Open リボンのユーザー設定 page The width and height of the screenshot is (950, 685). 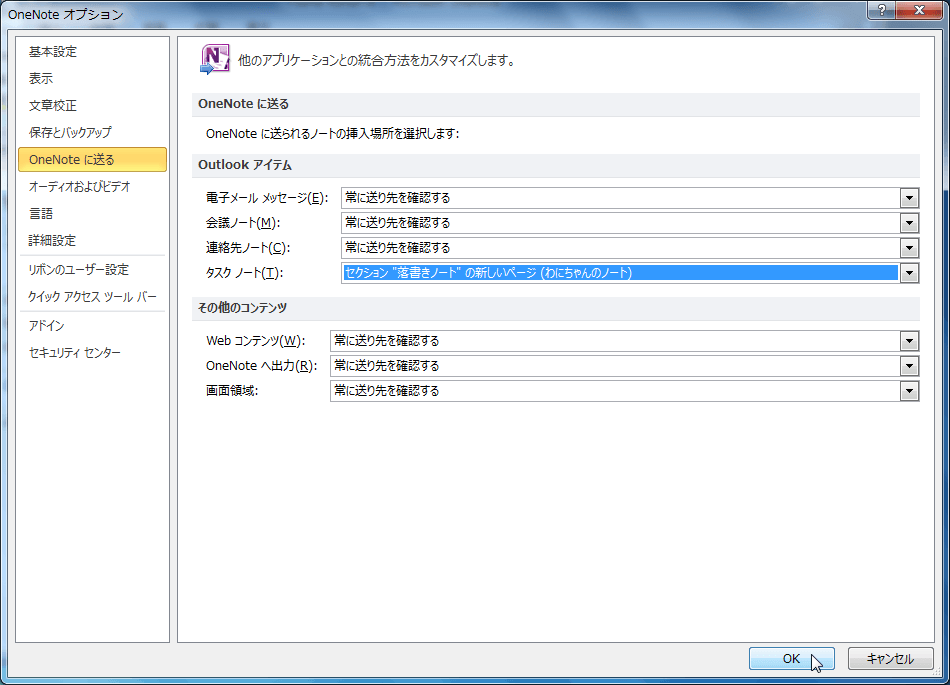(x=78, y=270)
